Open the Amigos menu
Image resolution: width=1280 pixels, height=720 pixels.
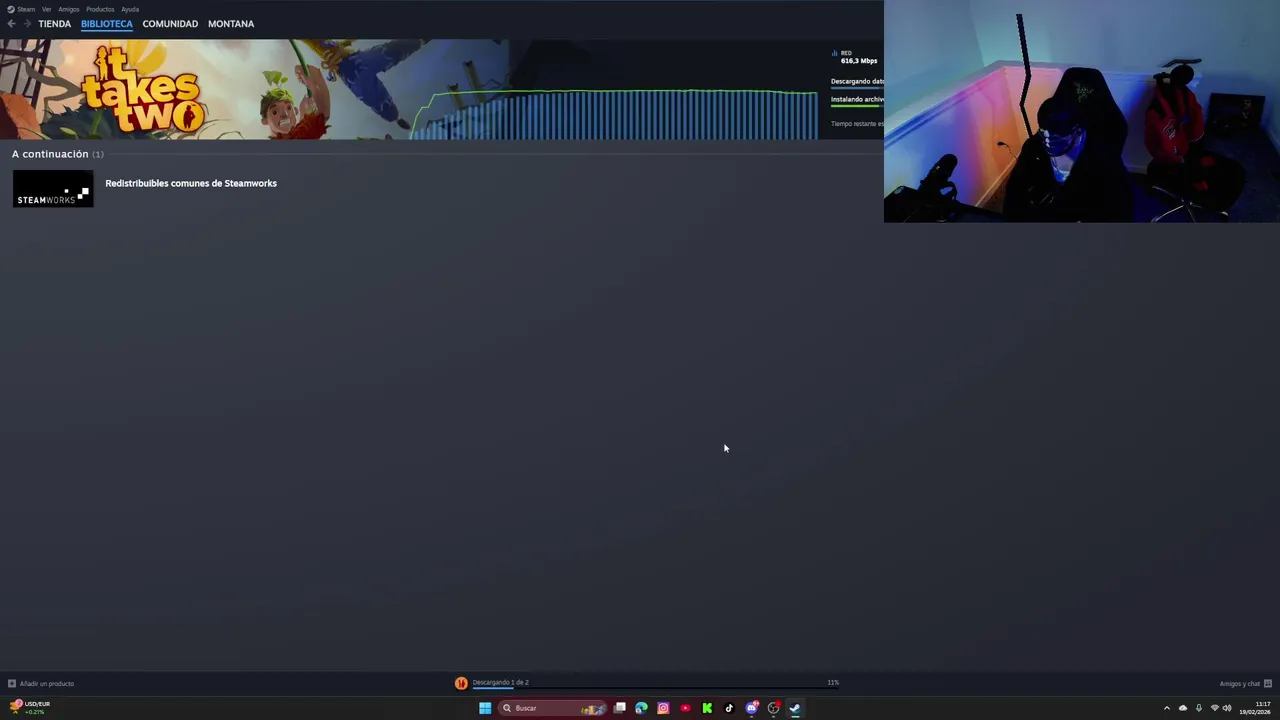click(68, 9)
